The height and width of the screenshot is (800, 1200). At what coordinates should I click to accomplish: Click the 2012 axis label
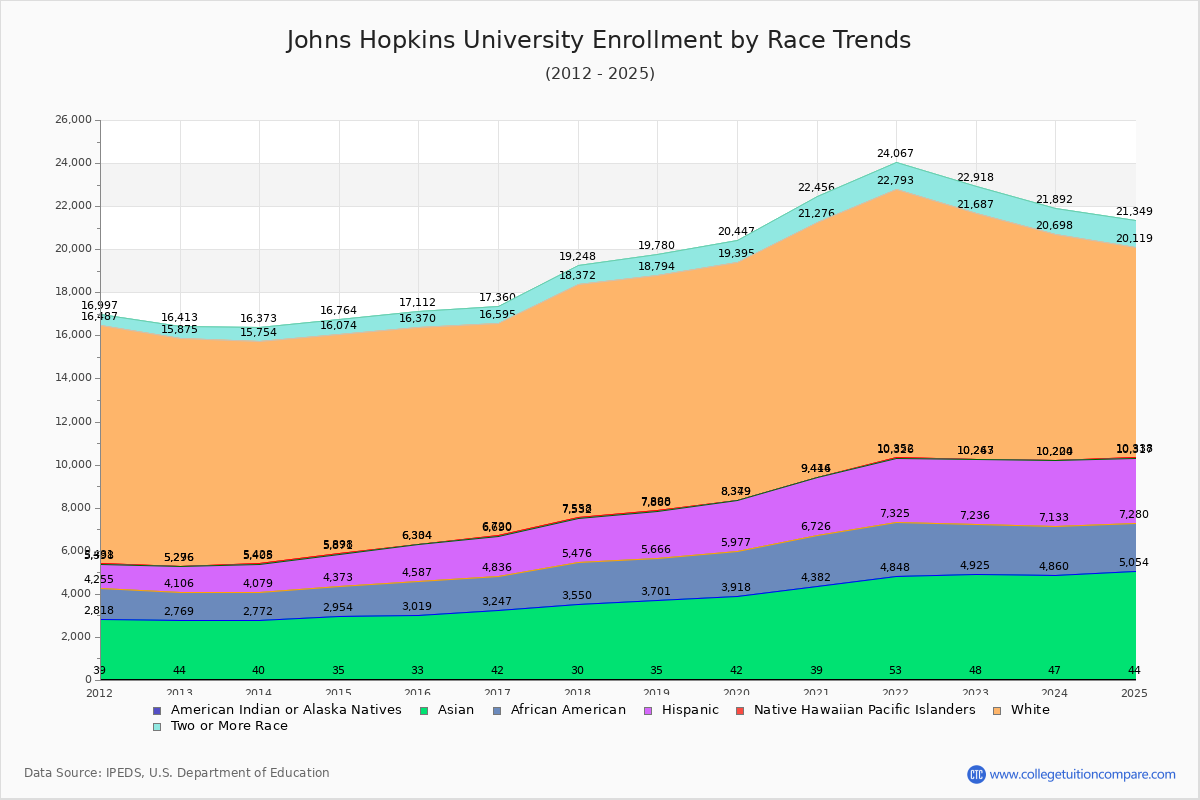point(98,691)
